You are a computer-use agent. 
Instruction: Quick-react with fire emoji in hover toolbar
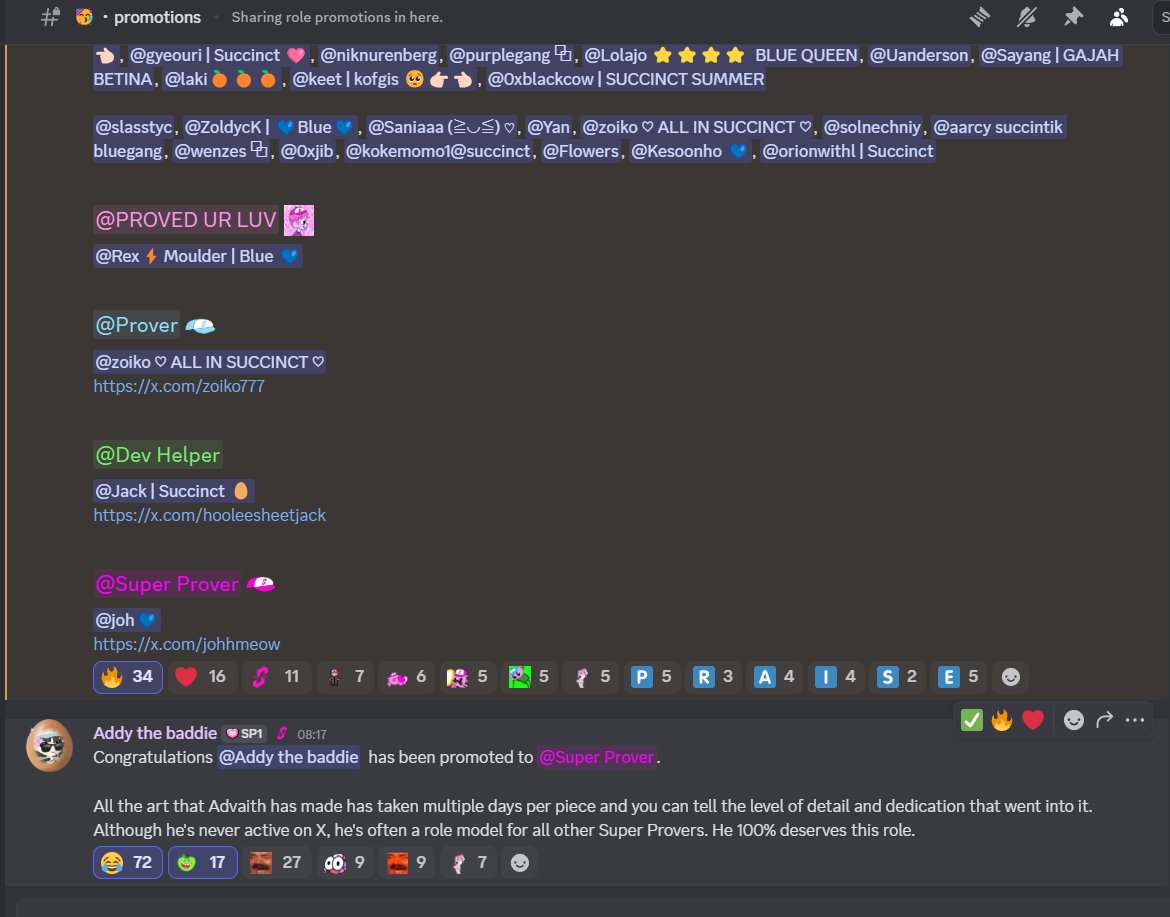click(1001, 720)
